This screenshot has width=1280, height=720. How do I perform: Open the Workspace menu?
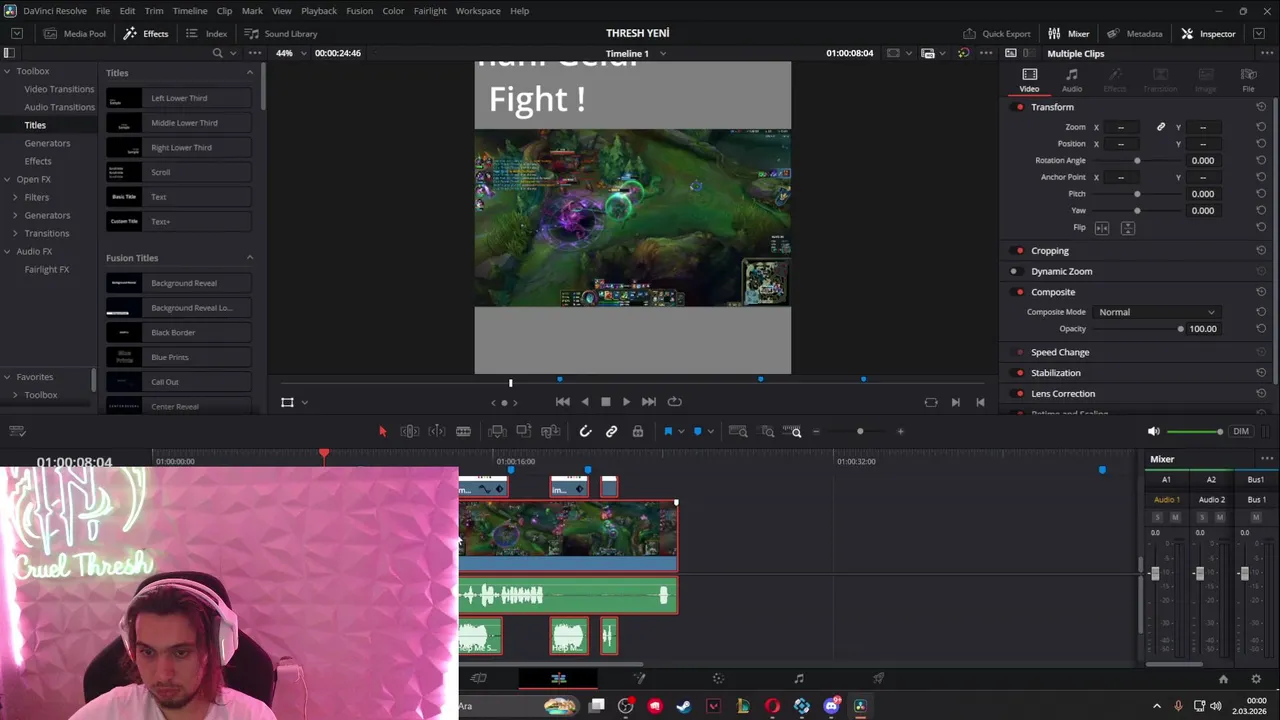[x=478, y=11]
